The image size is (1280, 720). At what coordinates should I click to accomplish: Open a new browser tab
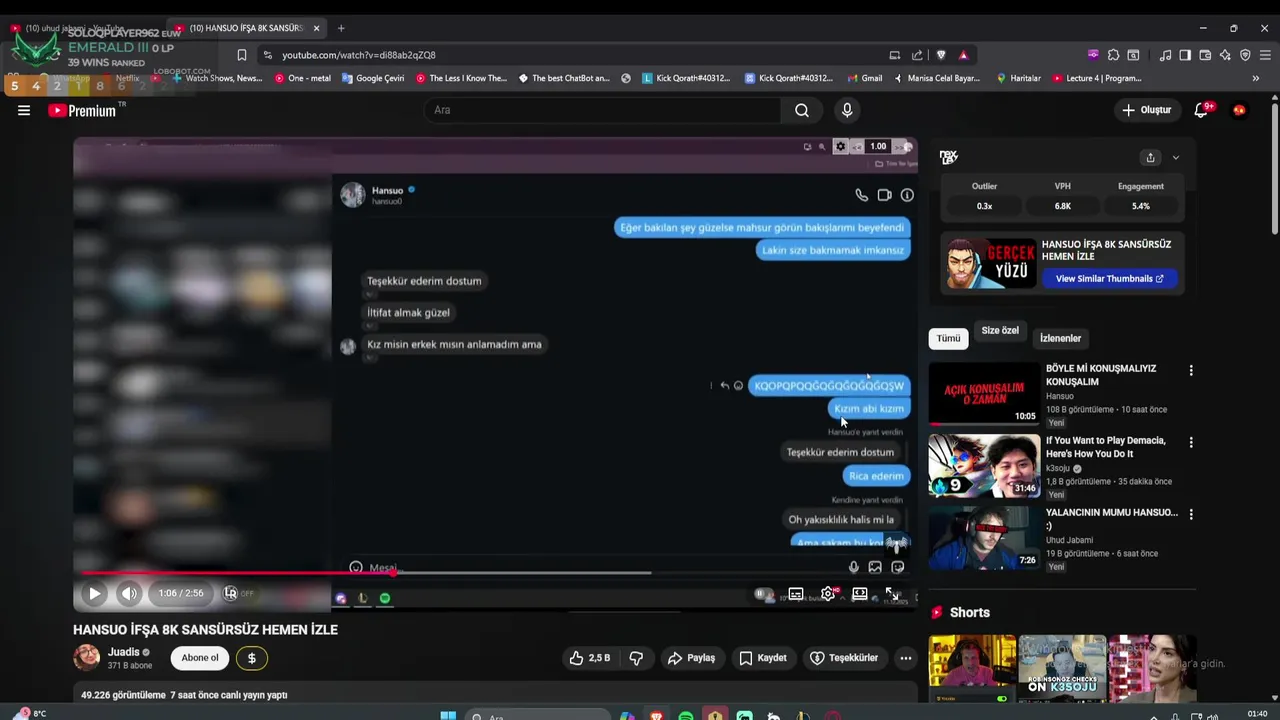[x=341, y=28]
